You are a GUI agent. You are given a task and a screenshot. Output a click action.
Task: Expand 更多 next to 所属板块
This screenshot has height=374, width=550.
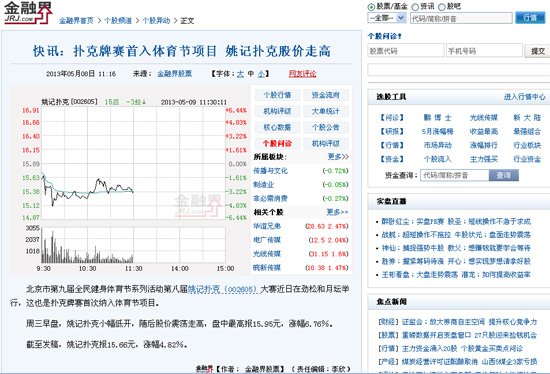coord(338,157)
